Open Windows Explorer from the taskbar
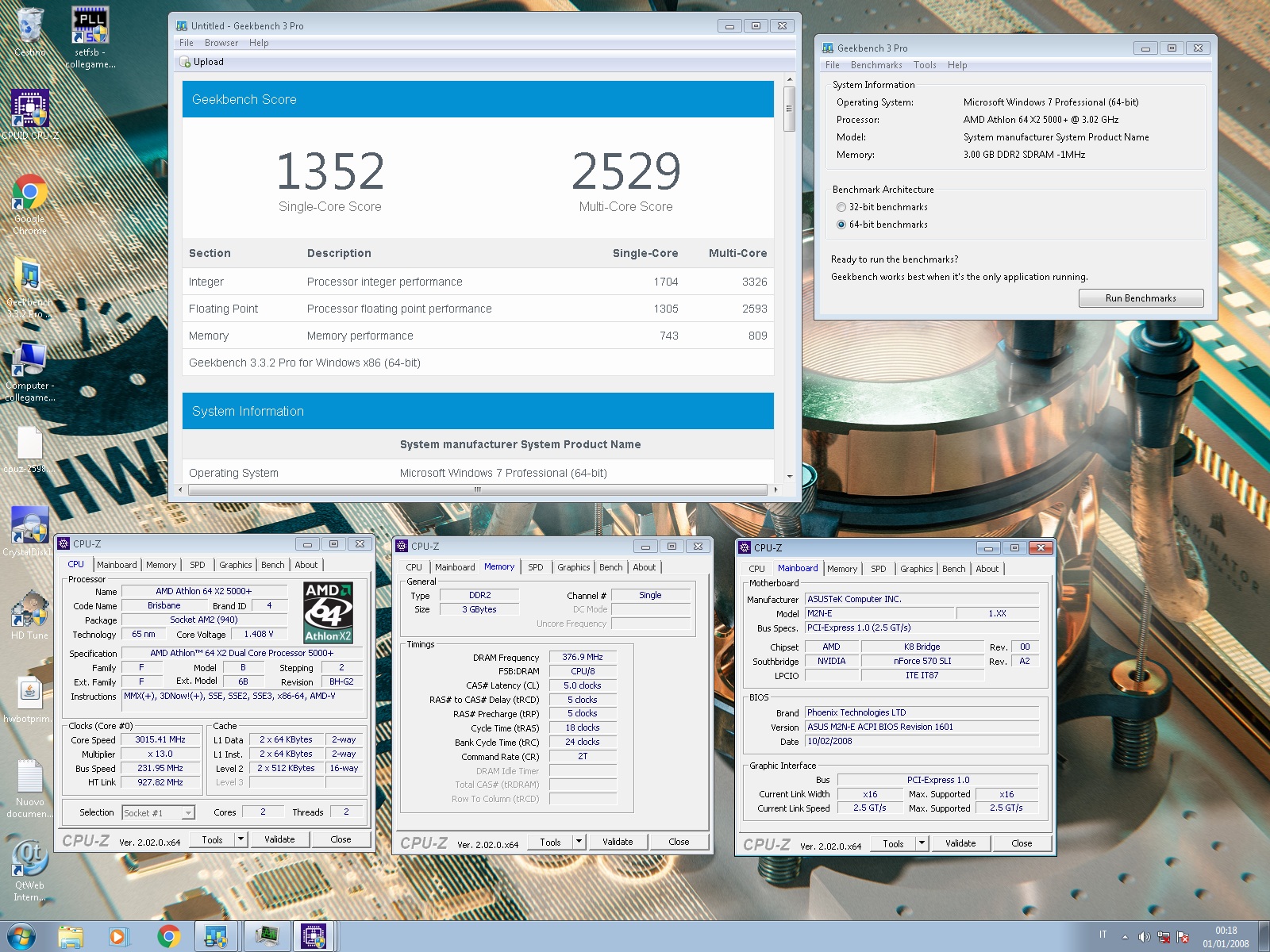 click(71, 937)
